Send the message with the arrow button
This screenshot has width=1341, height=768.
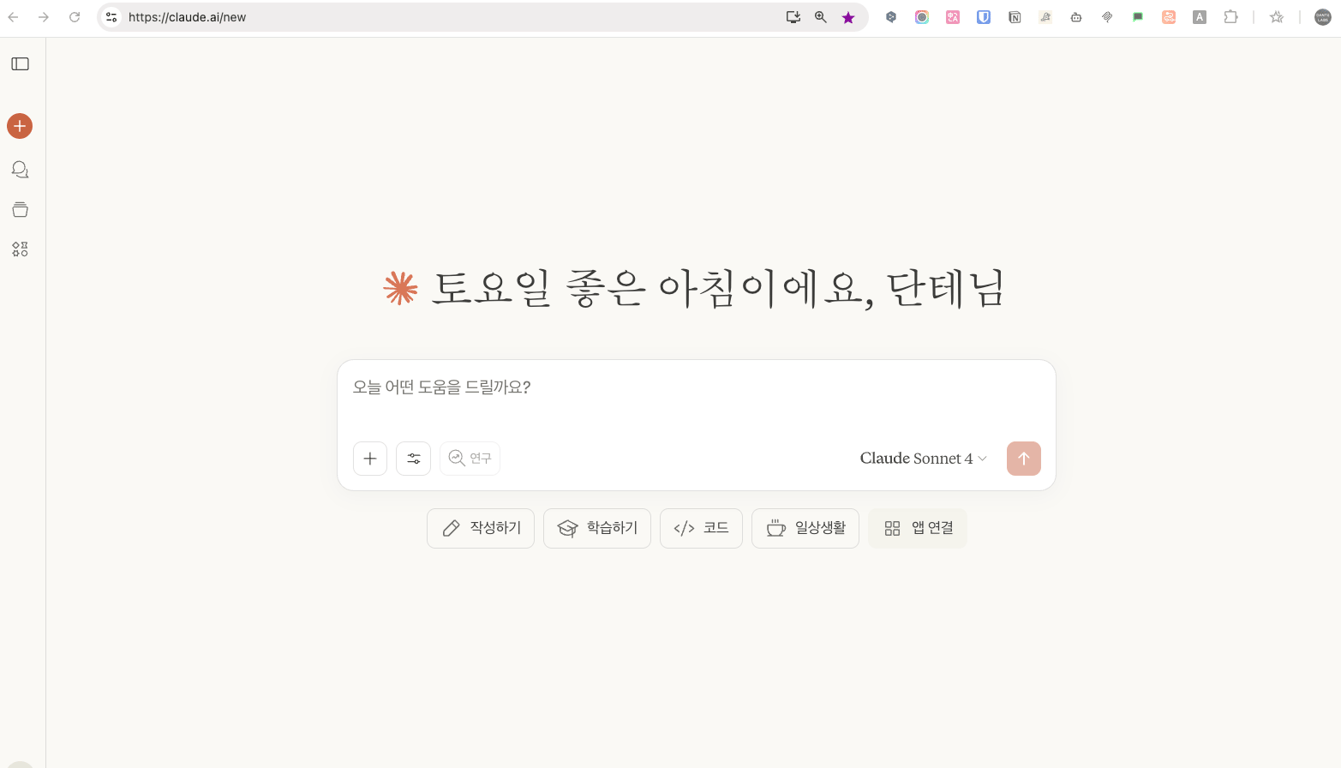1024,458
